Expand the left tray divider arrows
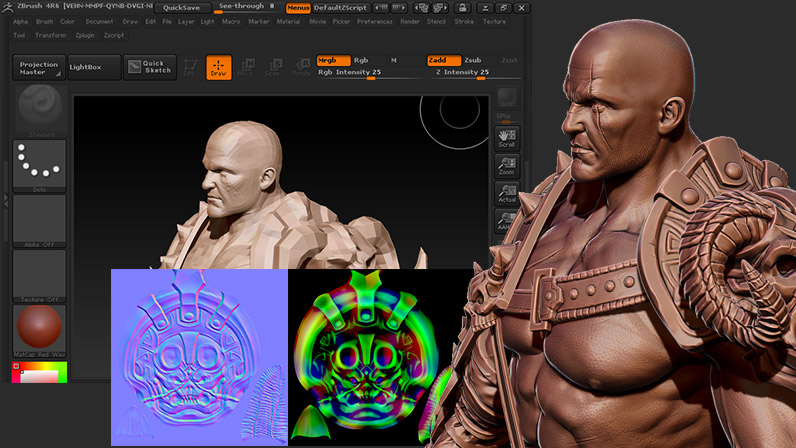796x448 pixels. (x=6, y=201)
